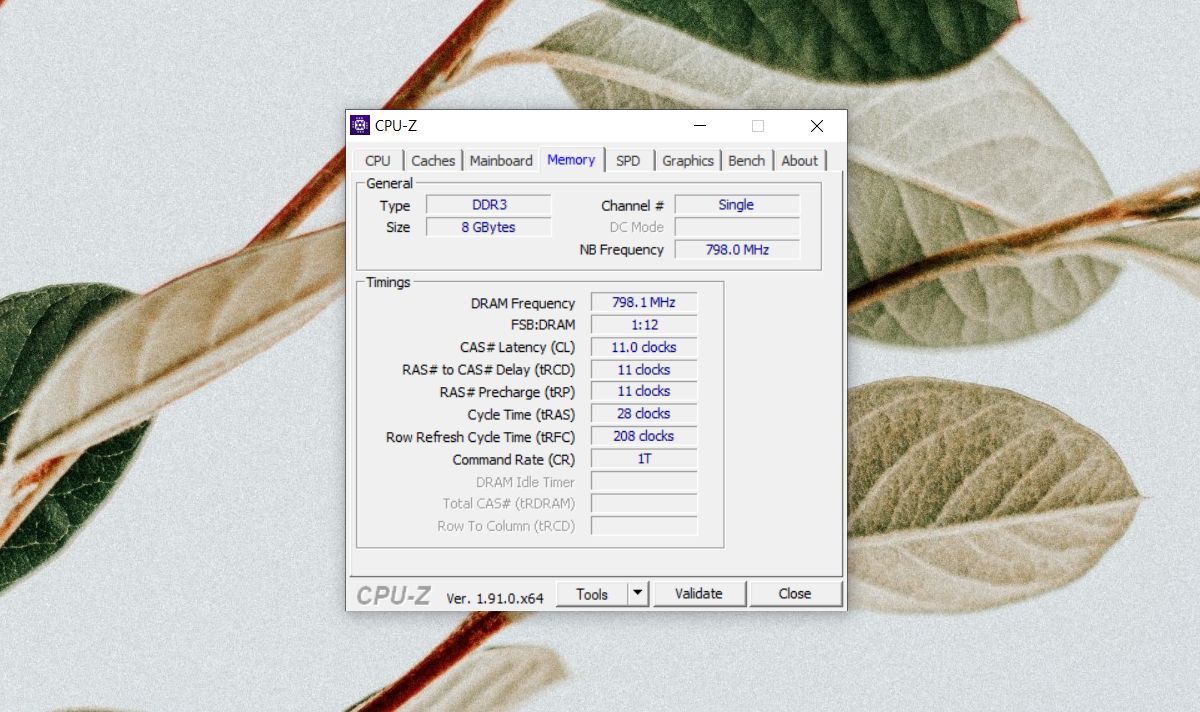The image size is (1200, 712).
Task: Click the Channel # field showing Single
Action: 737,204
